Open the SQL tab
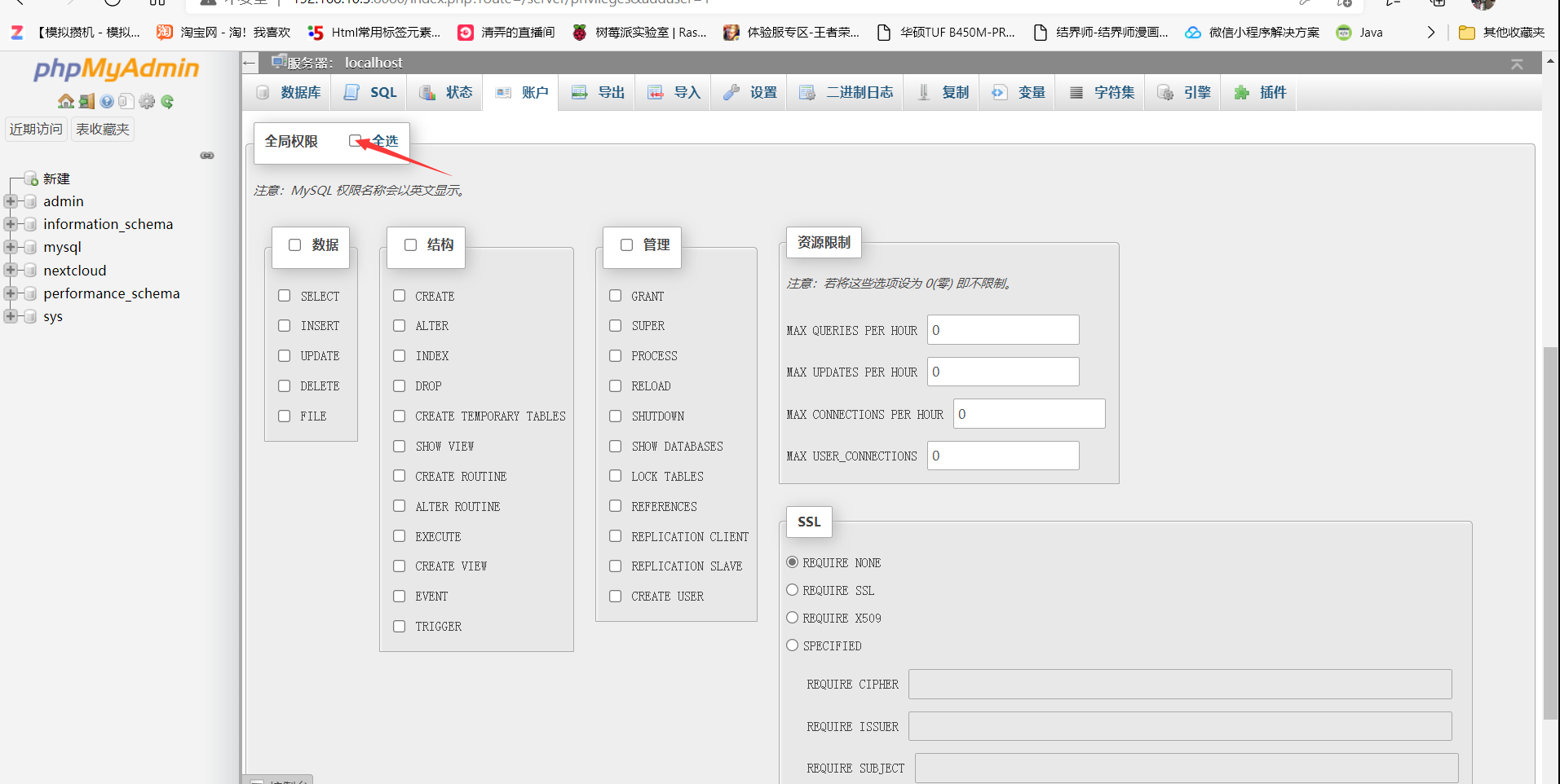The image size is (1560, 784). (371, 93)
